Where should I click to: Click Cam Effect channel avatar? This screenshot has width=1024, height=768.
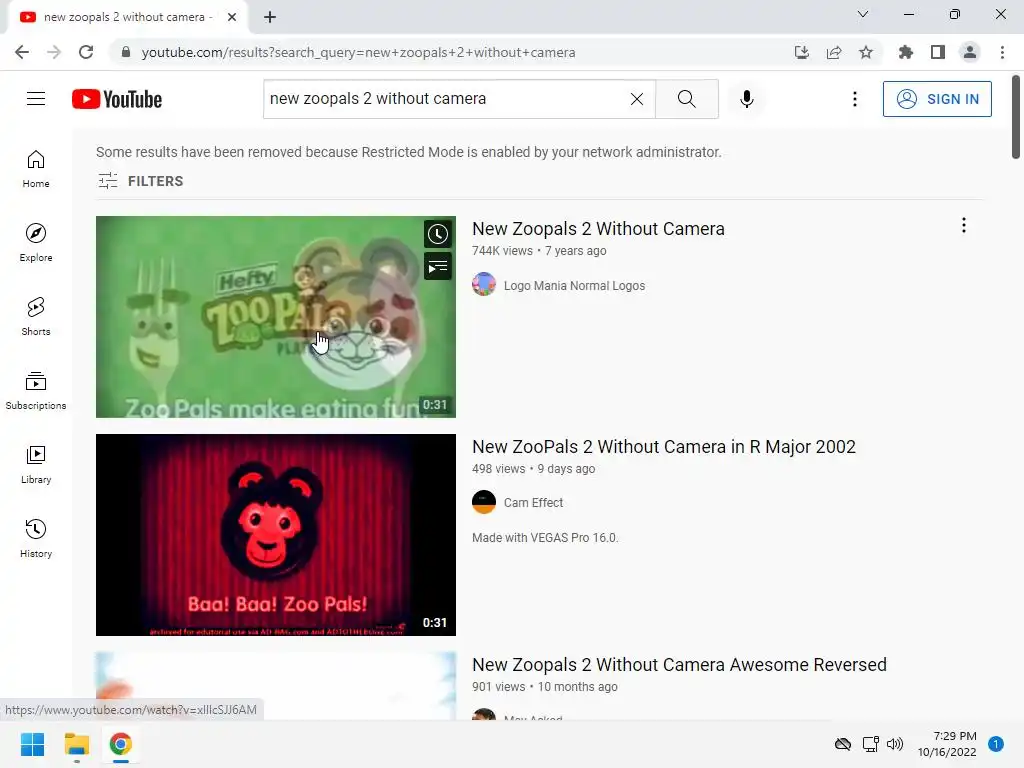click(x=484, y=502)
